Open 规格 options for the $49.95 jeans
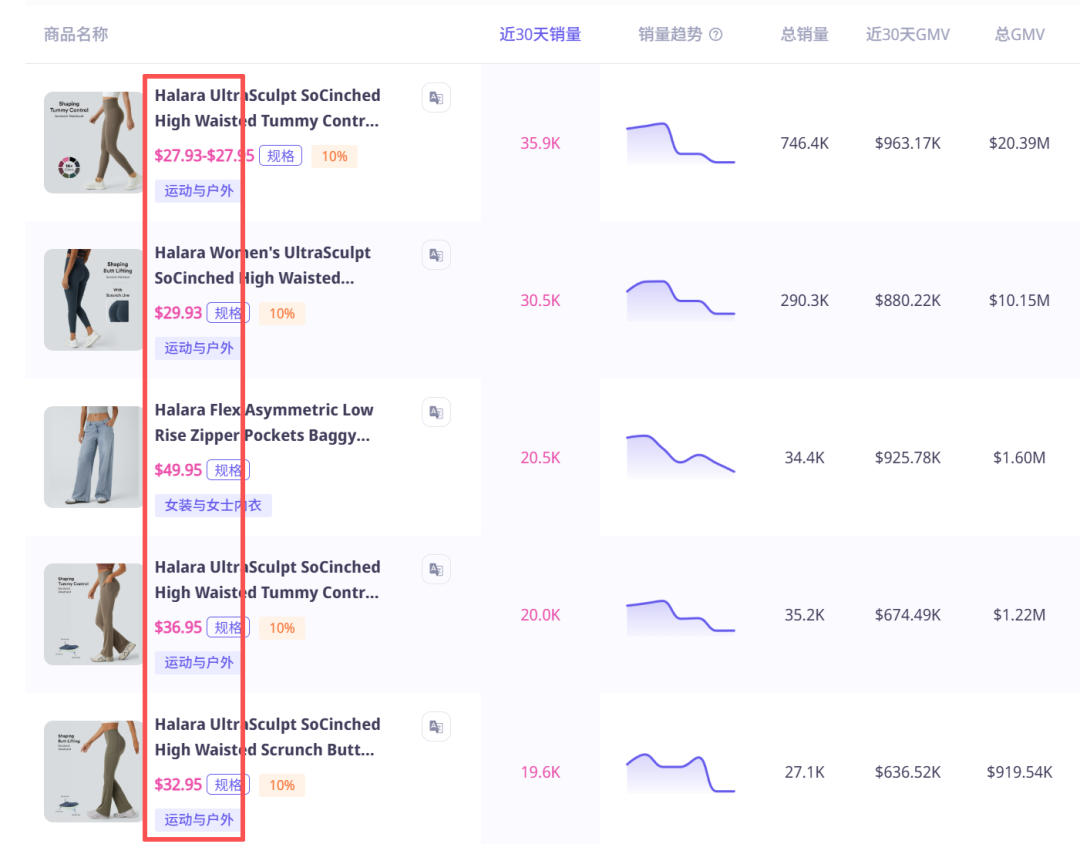 pos(228,470)
